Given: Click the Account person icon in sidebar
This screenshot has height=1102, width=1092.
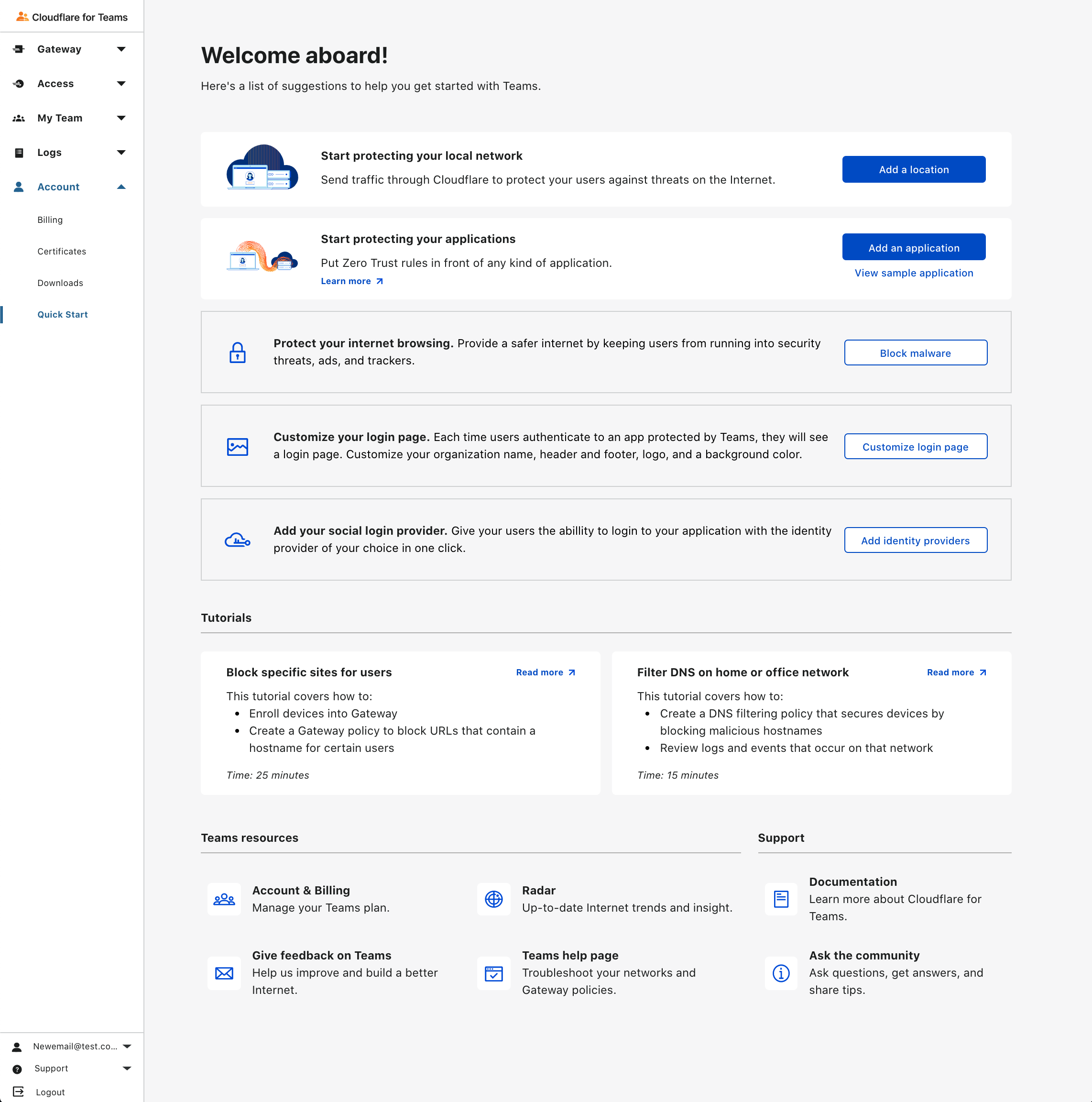Looking at the screenshot, I should tap(19, 187).
